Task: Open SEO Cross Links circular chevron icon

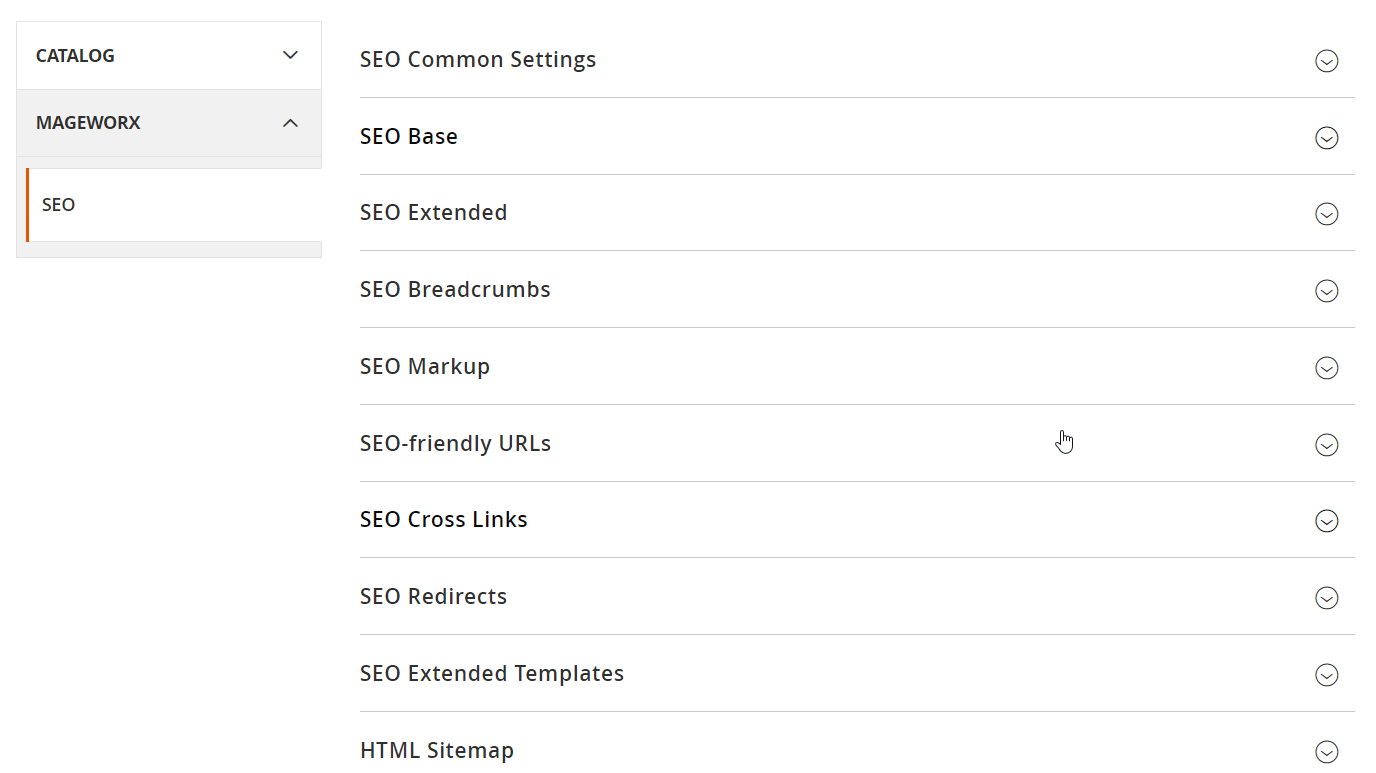Action: (1326, 521)
